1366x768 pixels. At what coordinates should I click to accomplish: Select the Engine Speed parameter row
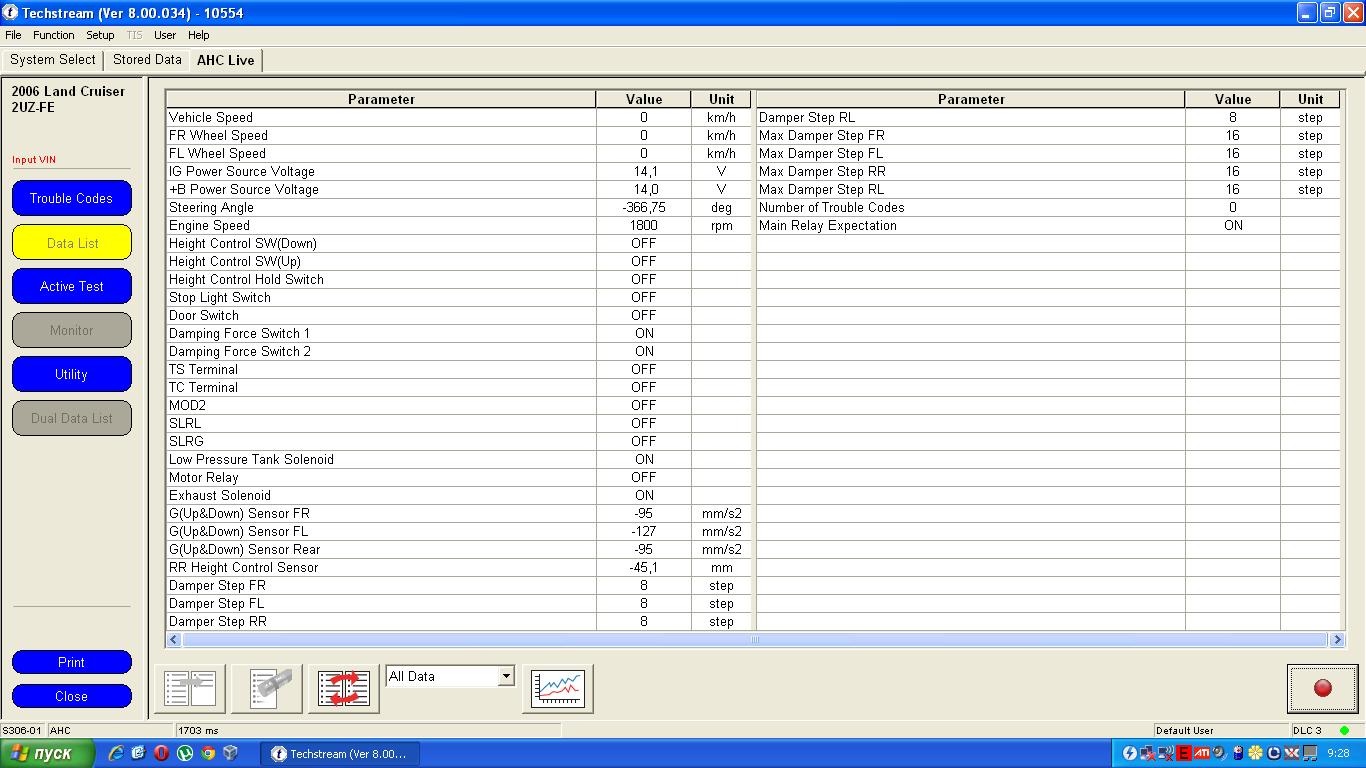pyautogui.click(x=380, y=225)
